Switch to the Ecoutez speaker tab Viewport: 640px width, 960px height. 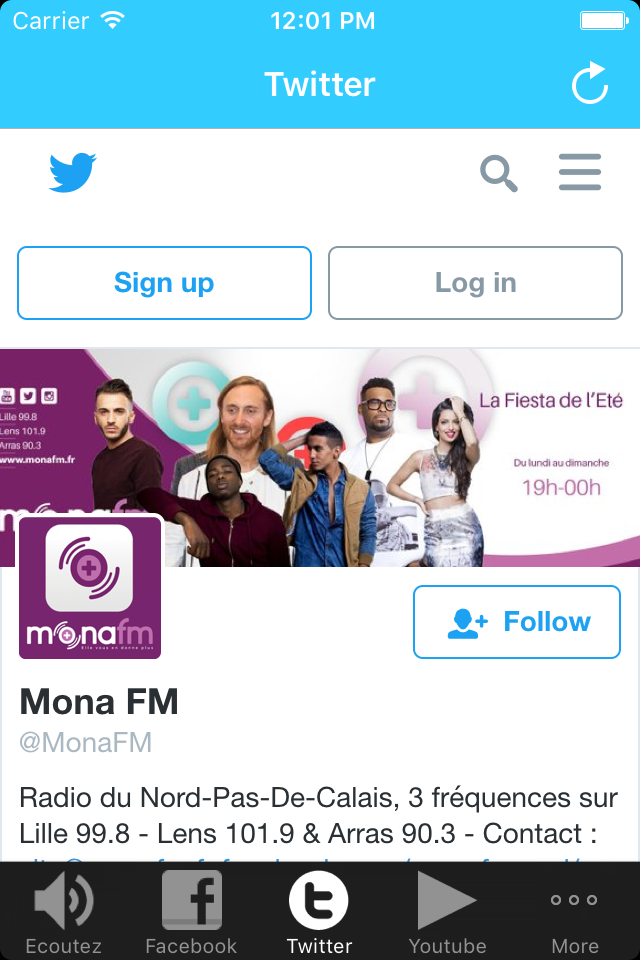[x=64, y=912]
